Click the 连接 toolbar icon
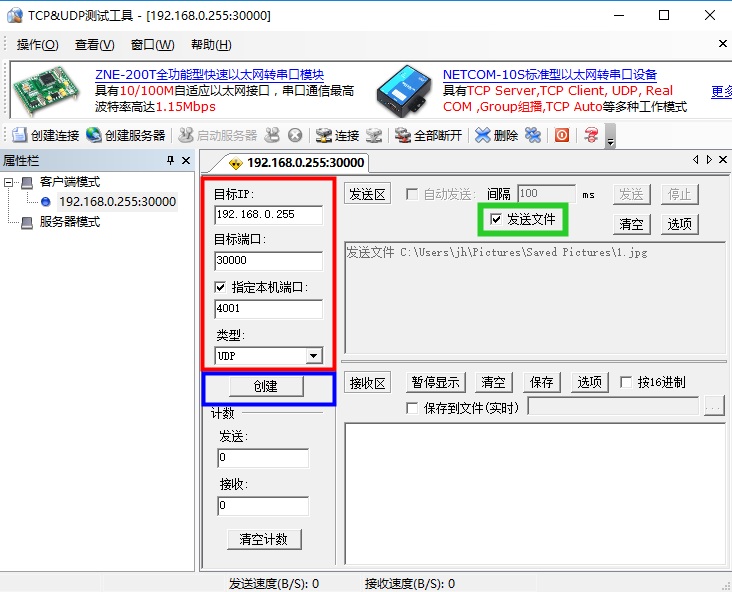The height and width of the screenshot is (592, 732). pos(324,135)
